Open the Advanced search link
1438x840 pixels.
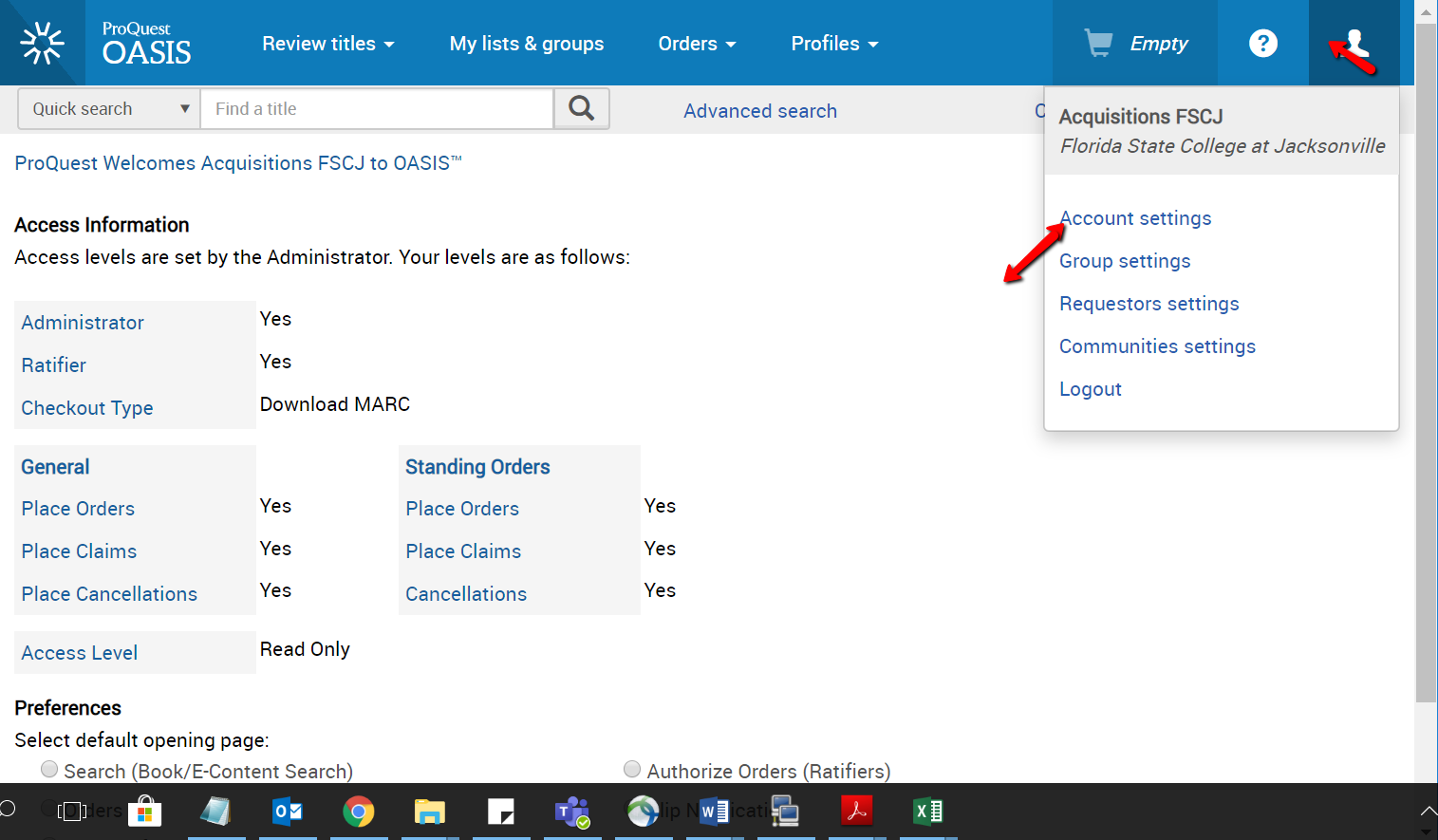(x=760, y=111)
